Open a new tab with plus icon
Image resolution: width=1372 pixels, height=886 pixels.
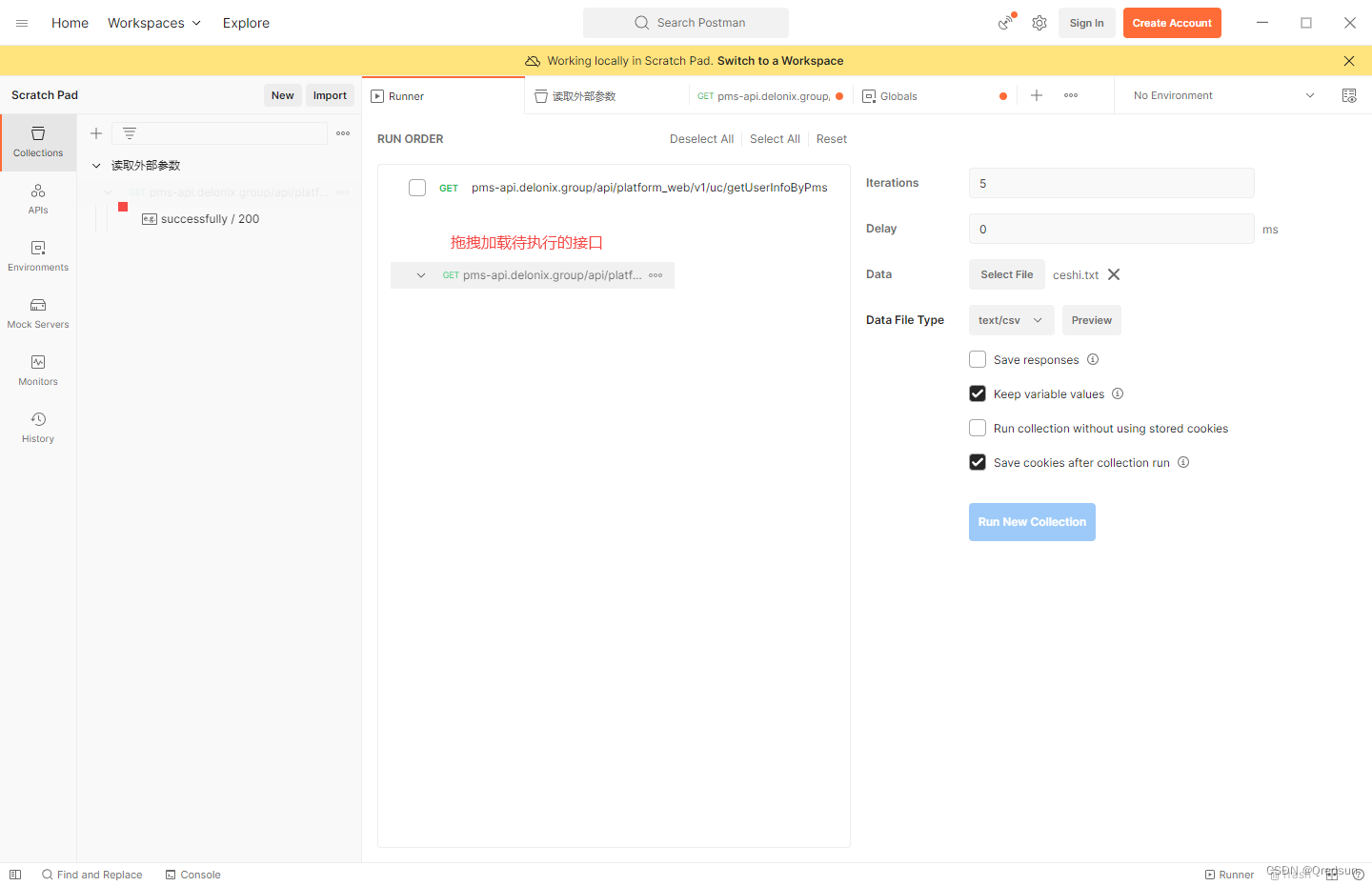[1037, 95]
